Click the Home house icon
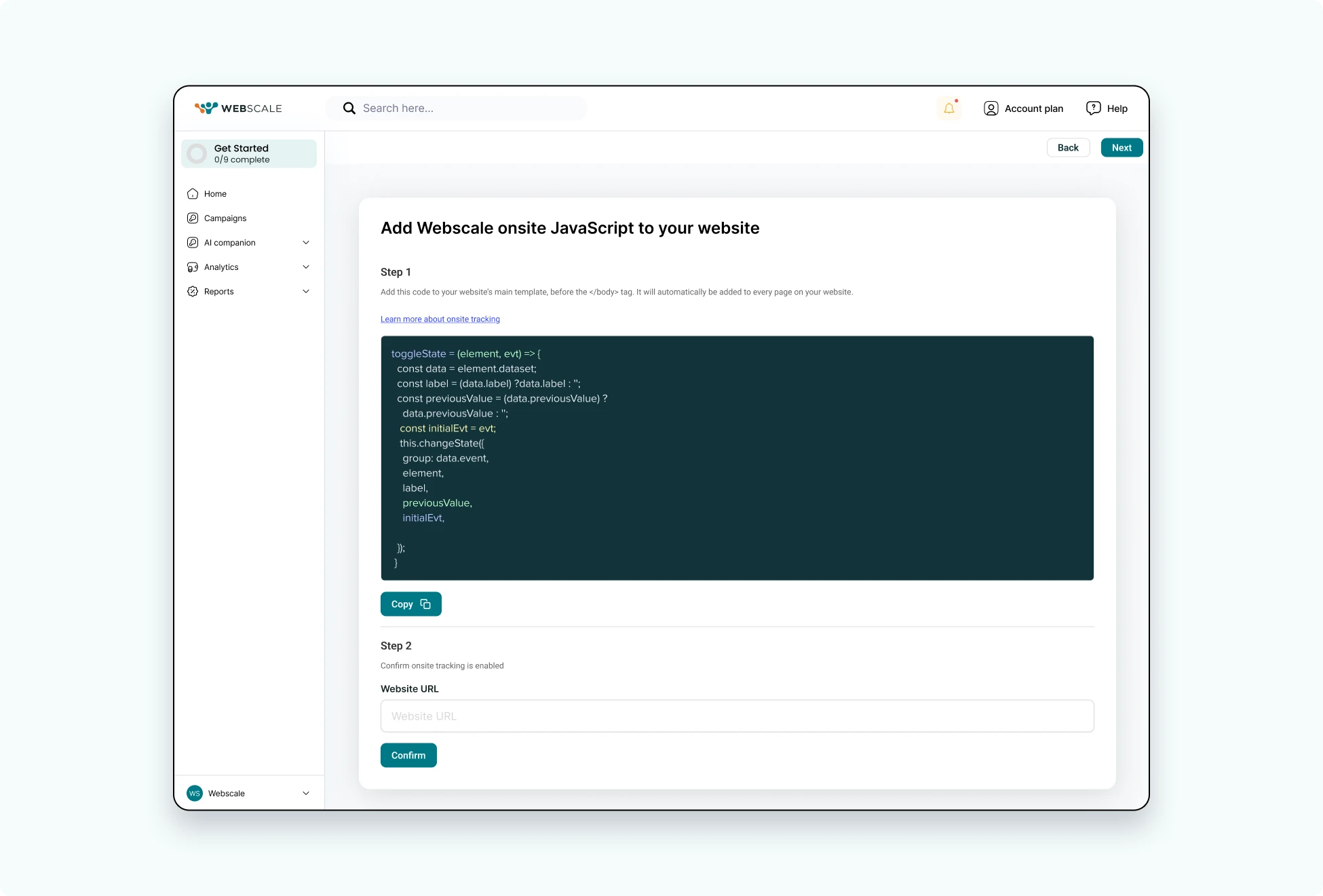This screenshot has width=1323, height=896. 193,194
